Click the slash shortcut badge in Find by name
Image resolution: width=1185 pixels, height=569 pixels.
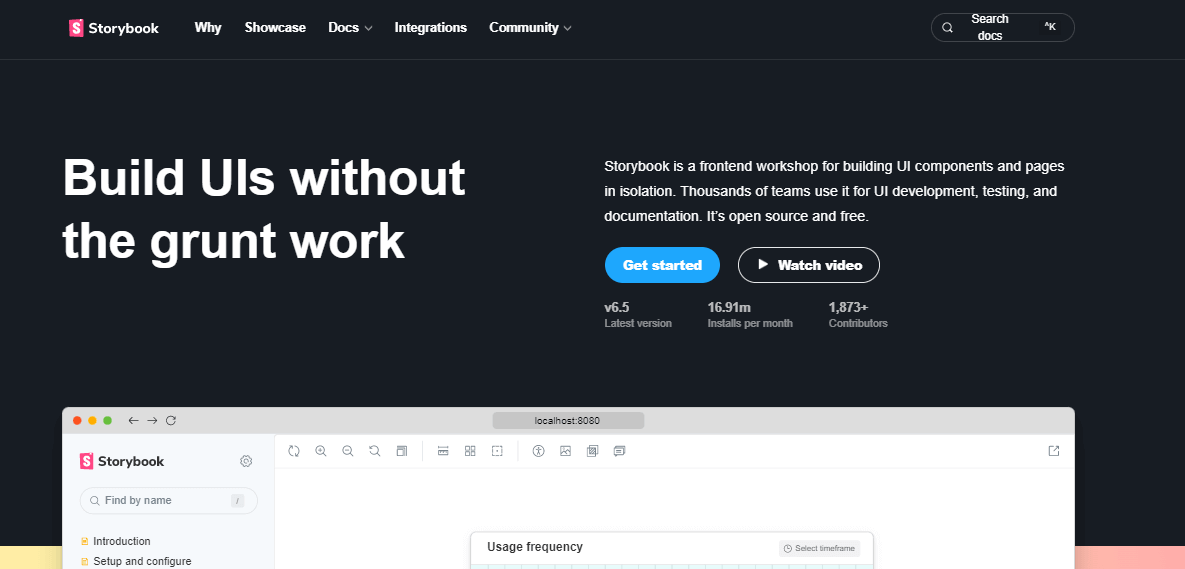point(237,500)
